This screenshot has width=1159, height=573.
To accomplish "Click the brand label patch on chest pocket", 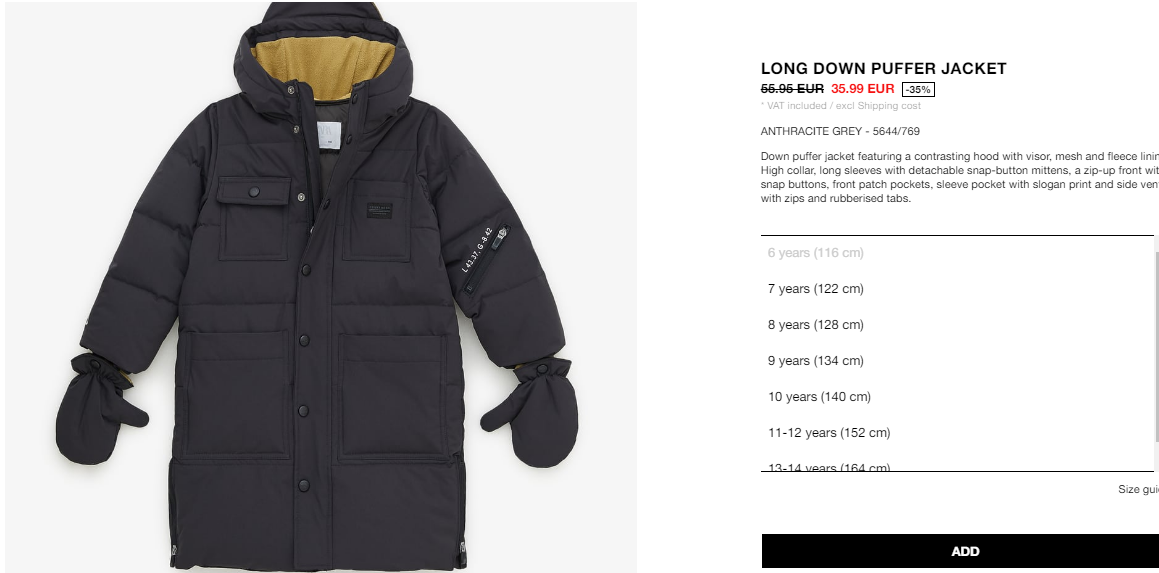I will pos(380,211).
